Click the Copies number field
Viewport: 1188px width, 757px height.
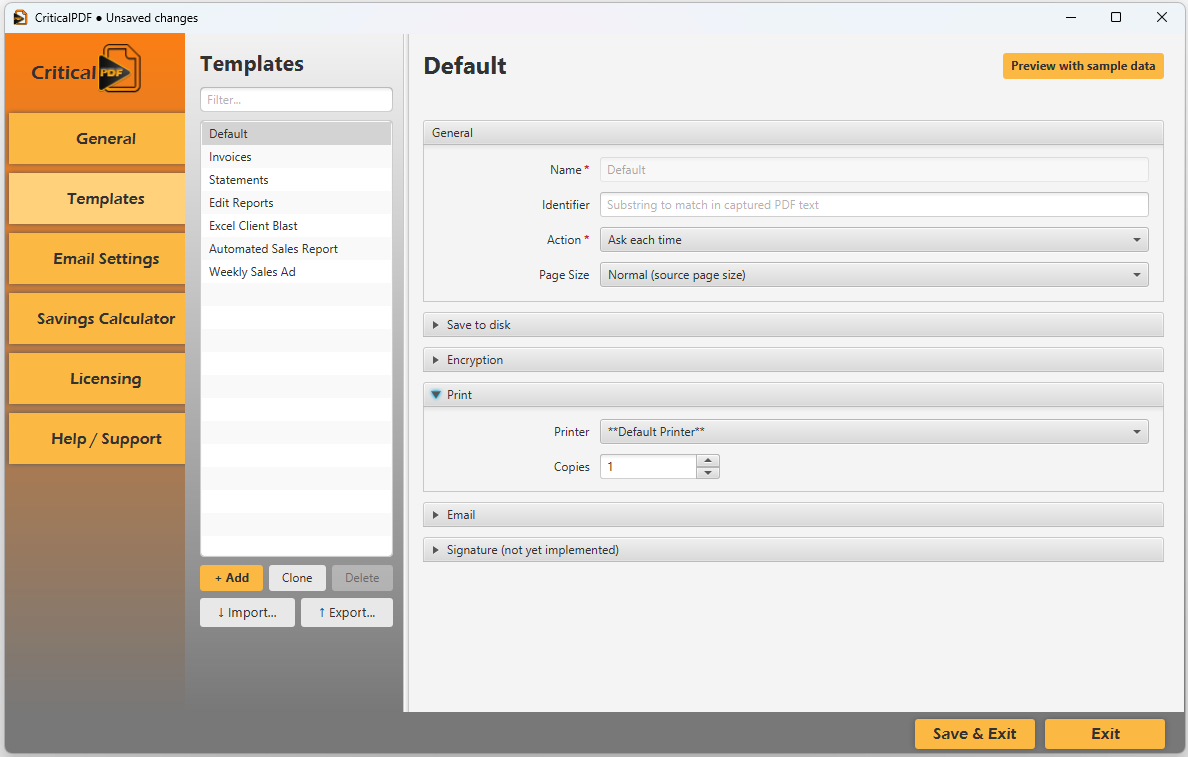click(x=648, y=467)
